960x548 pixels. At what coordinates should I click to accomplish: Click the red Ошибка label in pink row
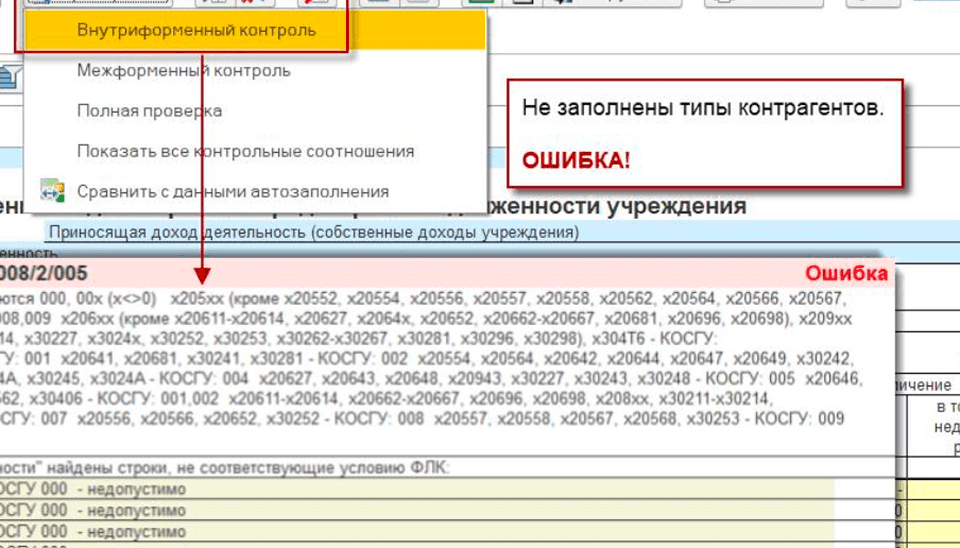click(846, 274)
